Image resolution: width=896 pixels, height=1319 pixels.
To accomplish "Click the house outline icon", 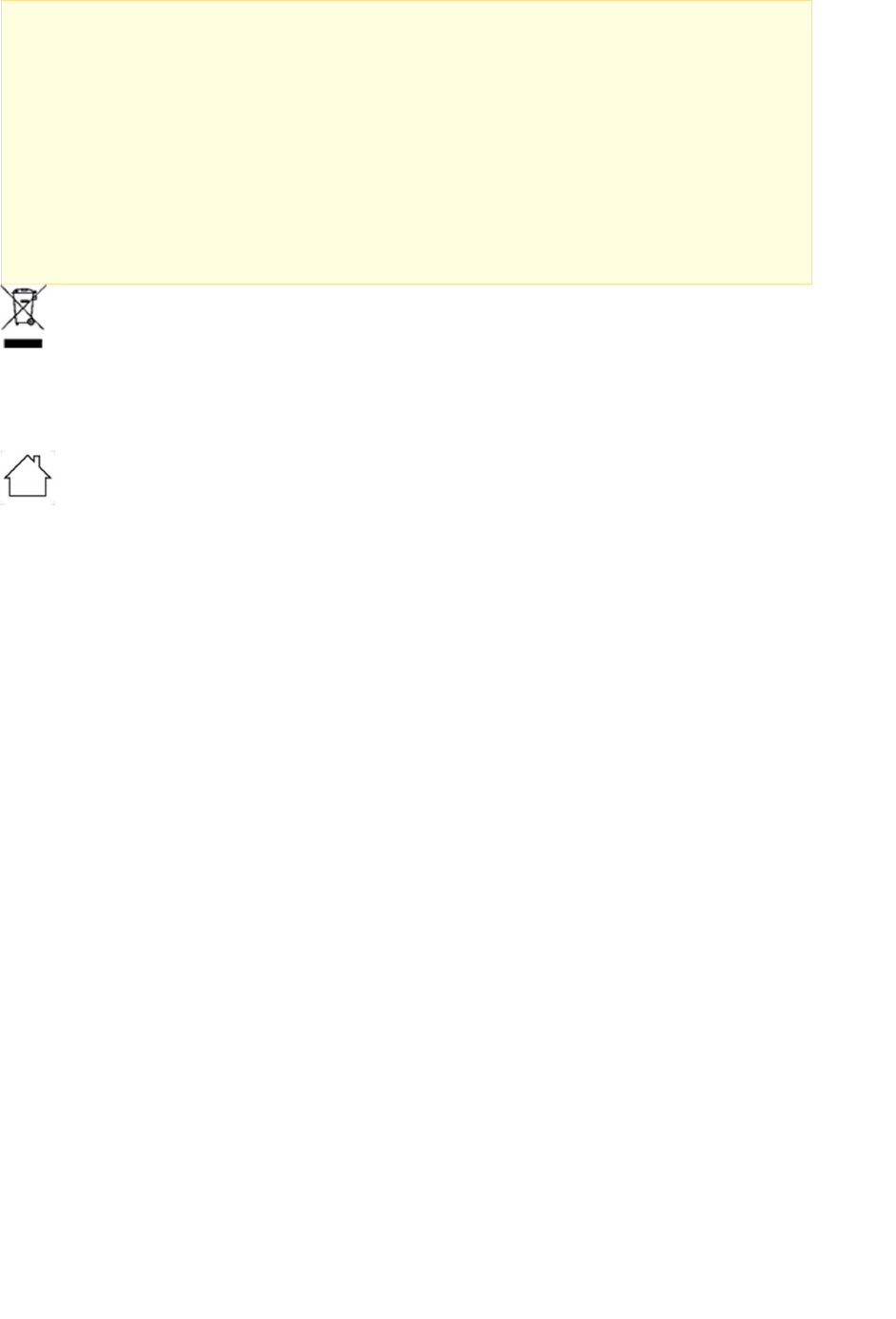I will 28,477.
